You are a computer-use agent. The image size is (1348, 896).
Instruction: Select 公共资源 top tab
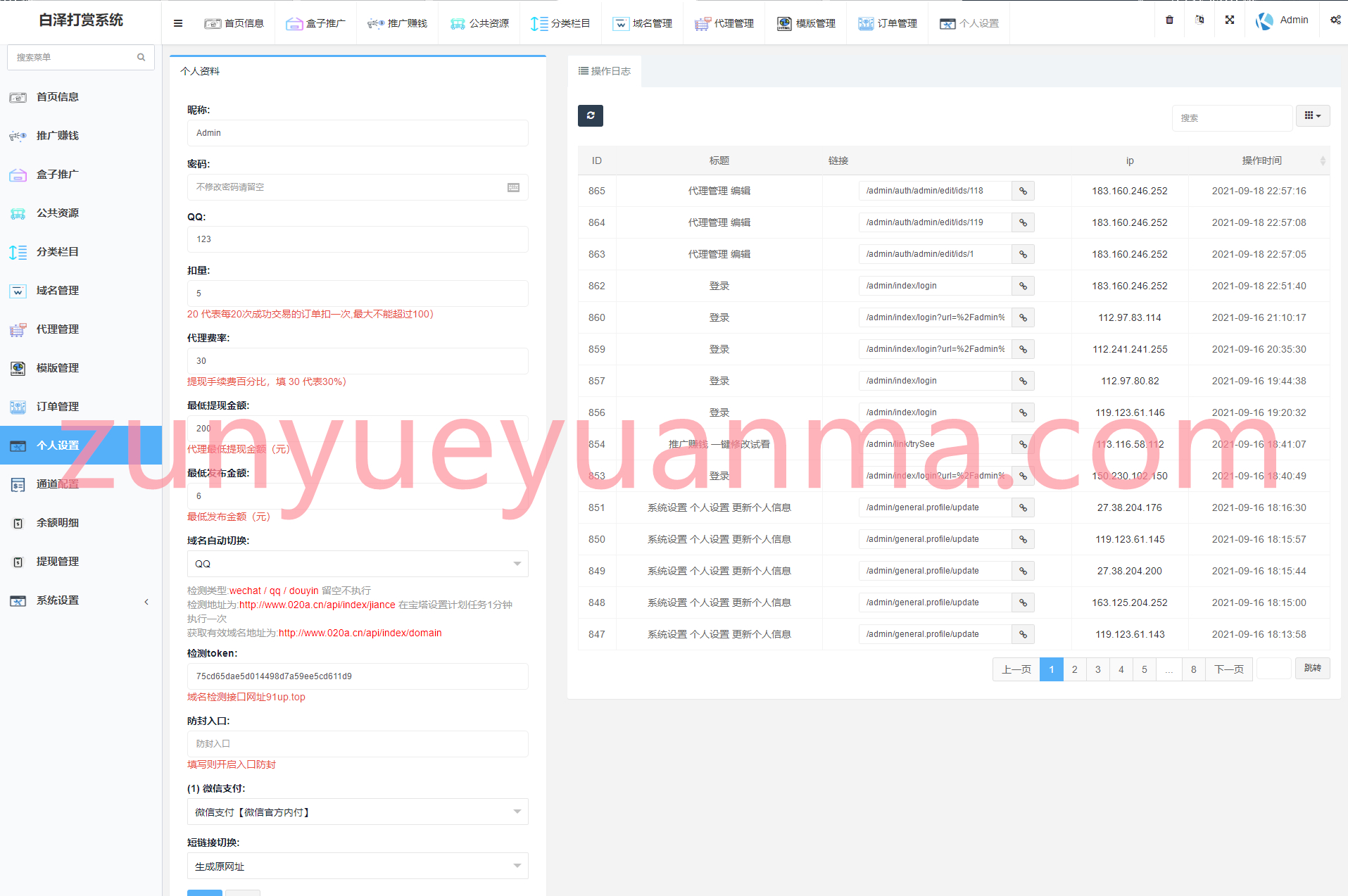click(479, 23)
